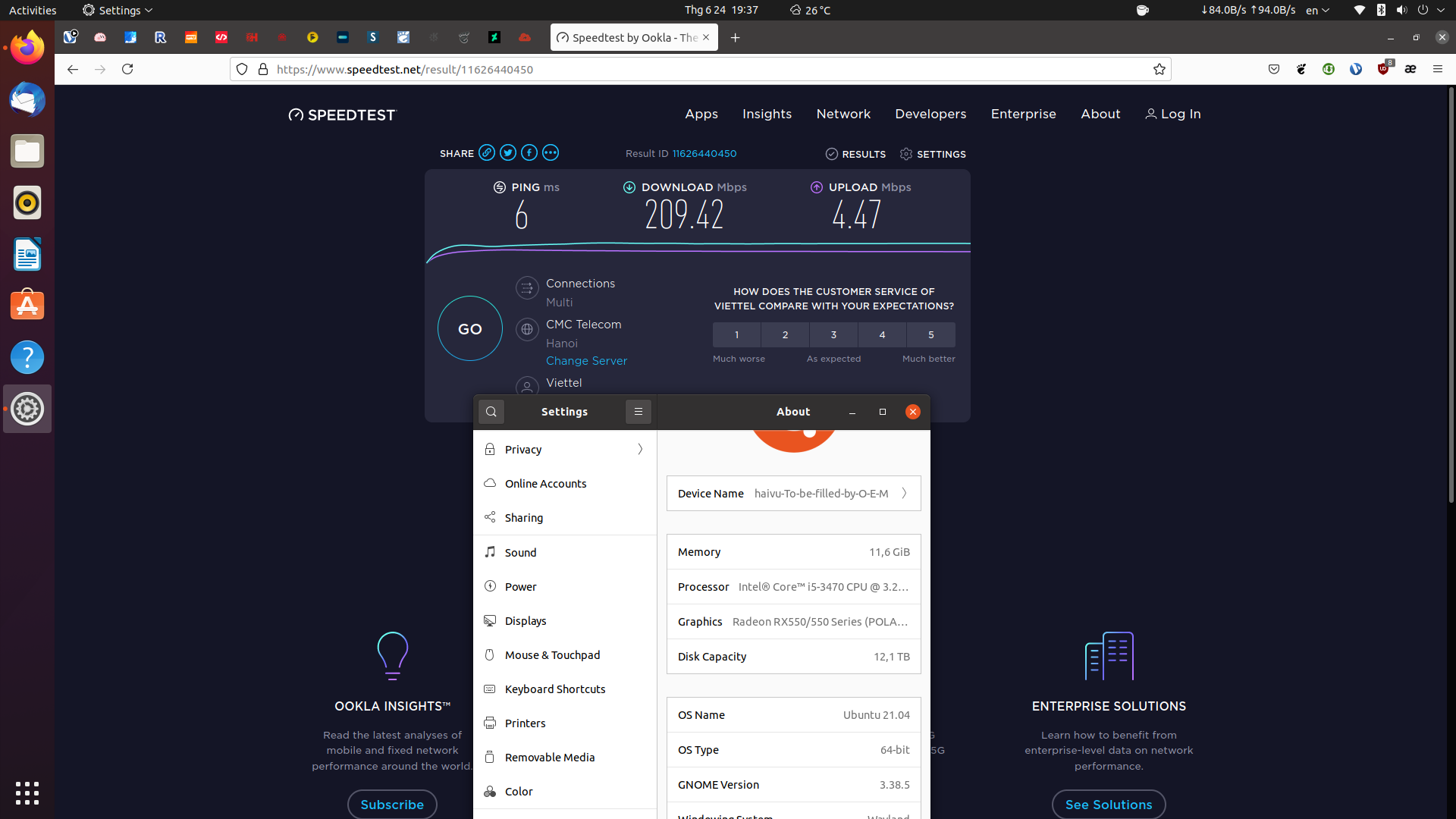Open the Network menu on Speedtest
The width and height of the screenshot is (1456, 819).
(x=843, y=114)
